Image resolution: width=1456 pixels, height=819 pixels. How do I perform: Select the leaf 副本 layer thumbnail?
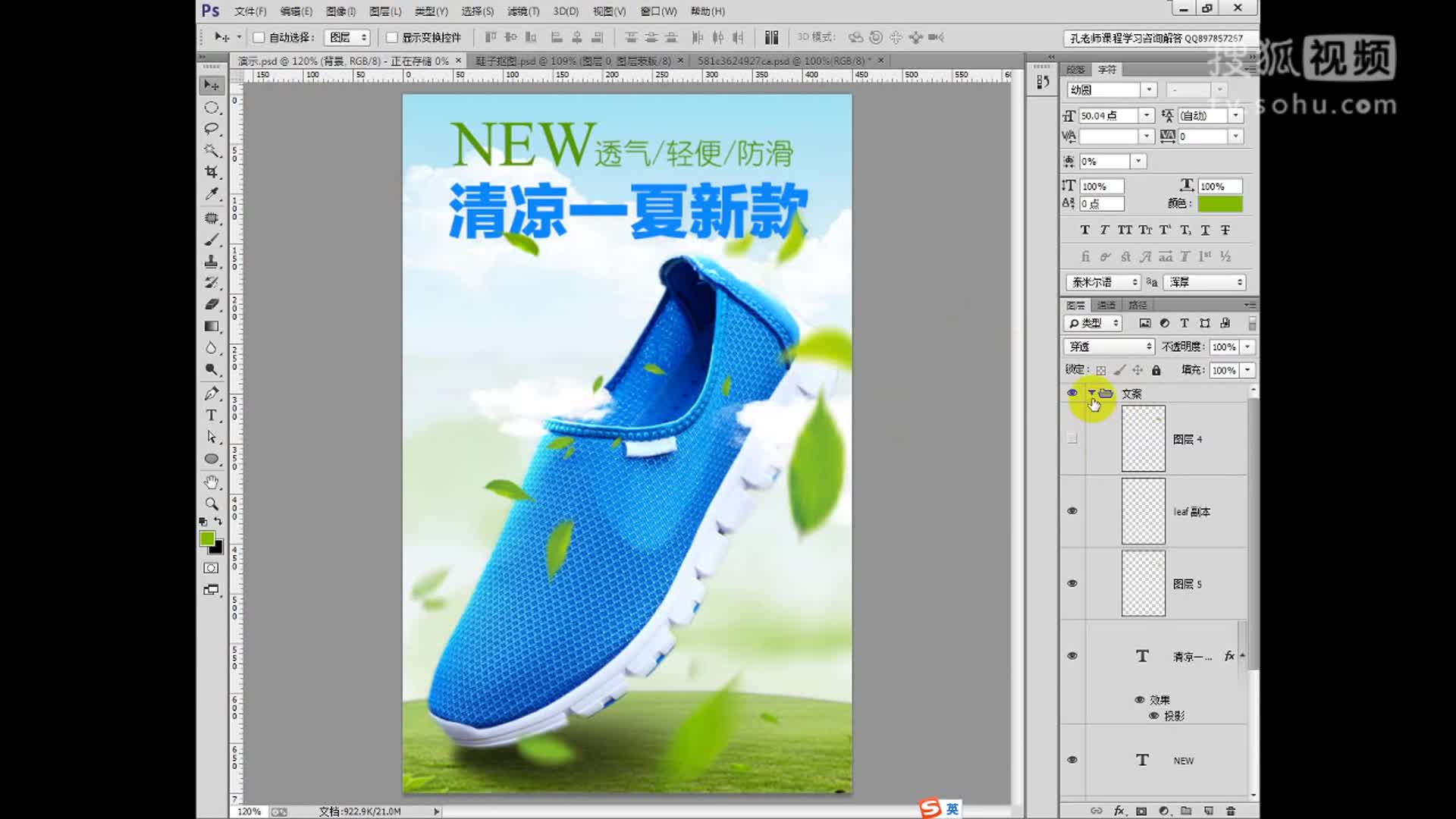tap(1144, 511)
